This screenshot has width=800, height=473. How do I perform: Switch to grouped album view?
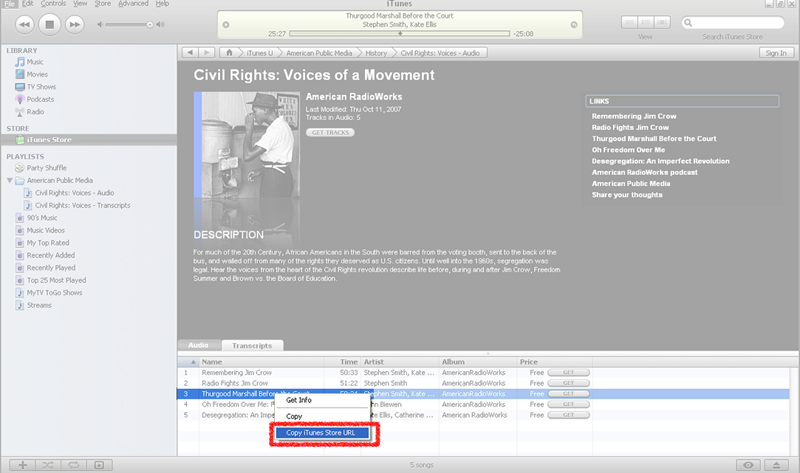coord(646,22)
